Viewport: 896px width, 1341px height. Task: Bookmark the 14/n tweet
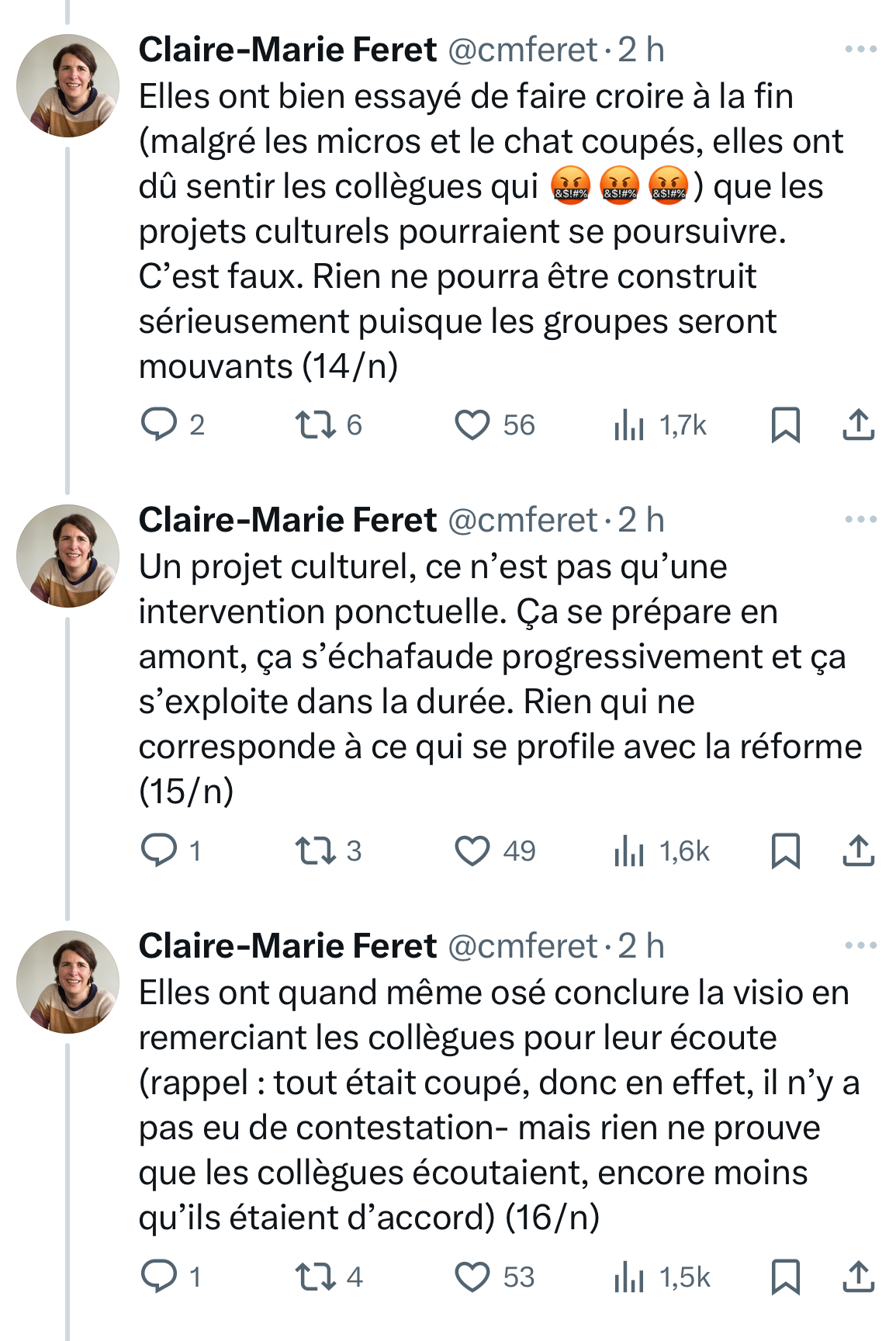(x=785, y=425)
